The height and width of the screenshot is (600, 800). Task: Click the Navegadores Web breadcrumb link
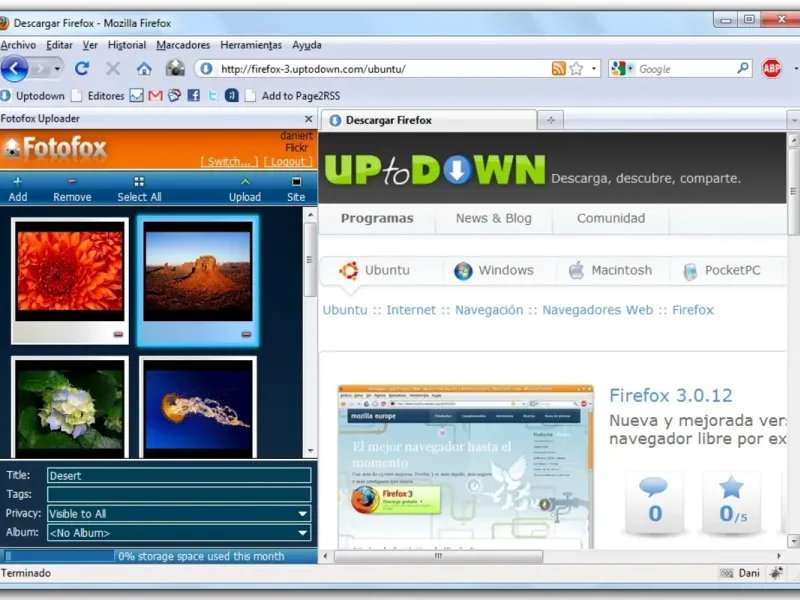[x=597, y=310]
